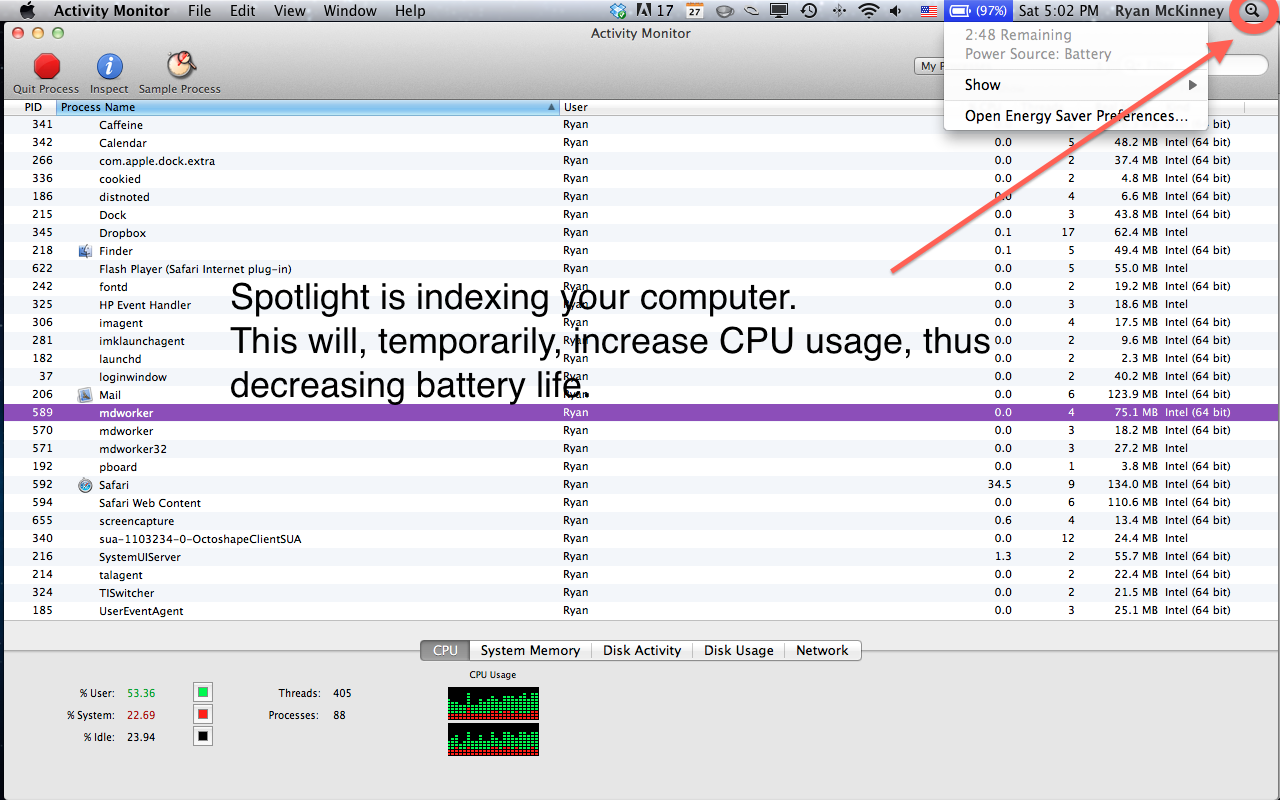The height and width of the screenshot is (800, 1280).
Task: Switch to the CPU tab
Action: (x=445, y=650)
